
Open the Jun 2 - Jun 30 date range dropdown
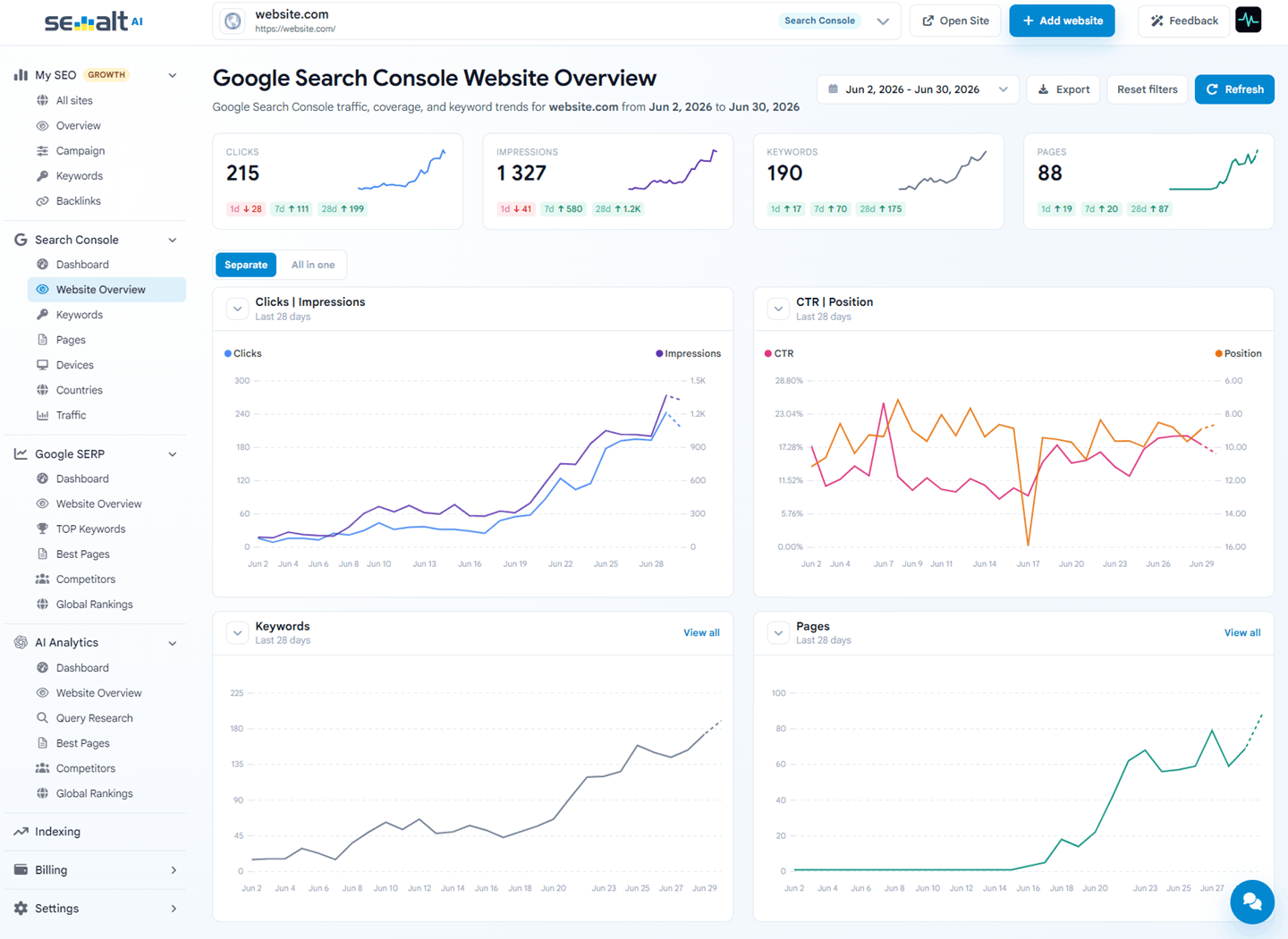pyautogui.click(x=918, y=89)
